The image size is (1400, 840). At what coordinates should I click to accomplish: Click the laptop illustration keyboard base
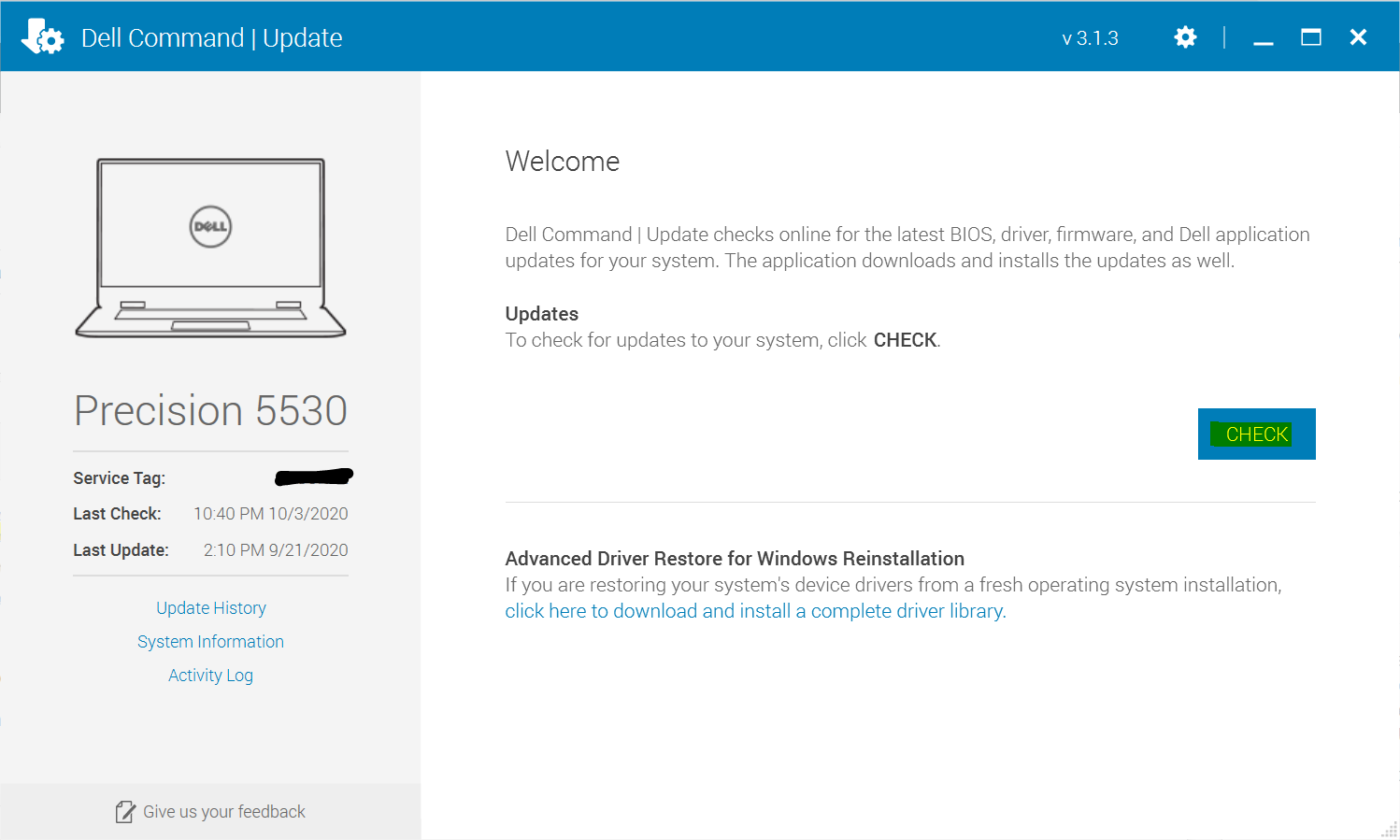(x=210, y=319)
